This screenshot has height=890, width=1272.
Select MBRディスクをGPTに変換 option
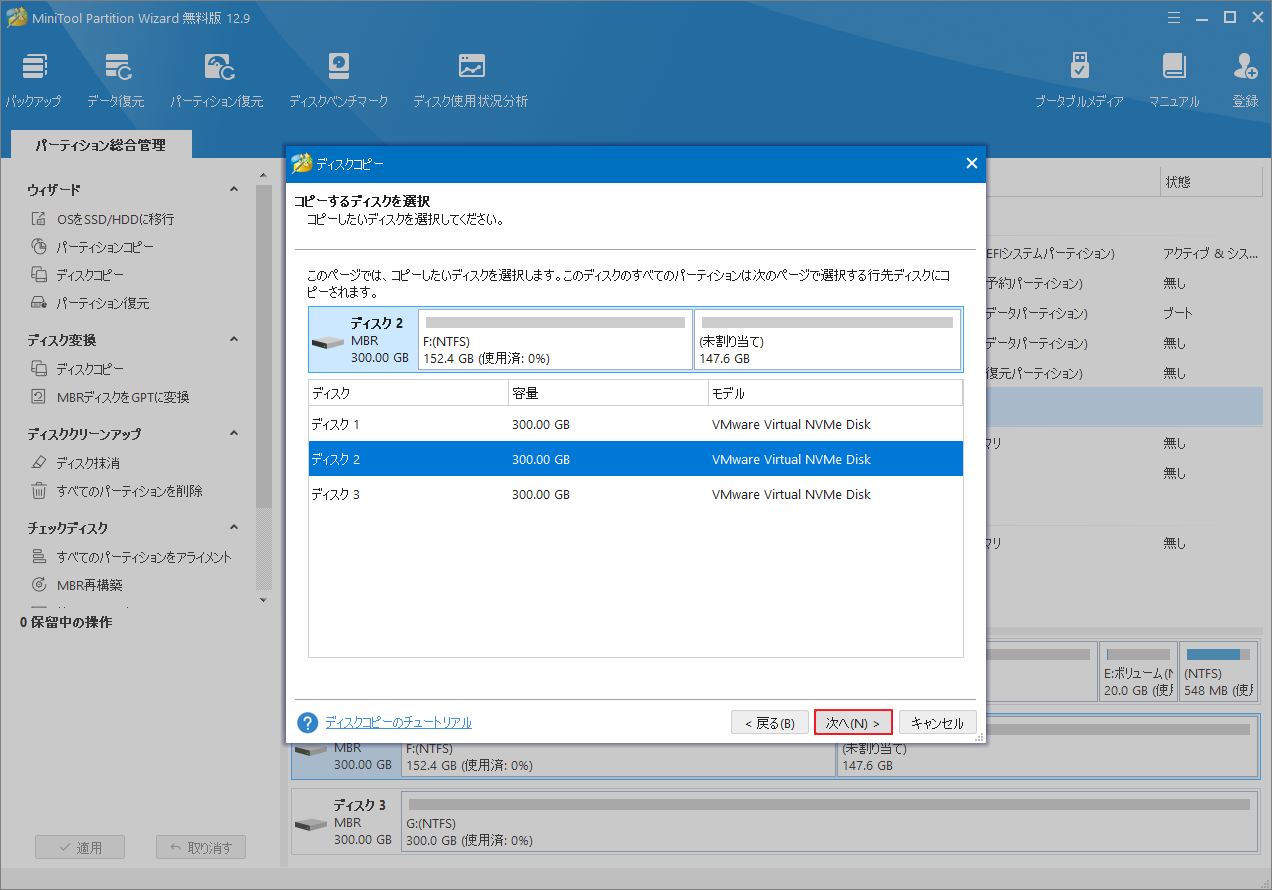point(110,397)
